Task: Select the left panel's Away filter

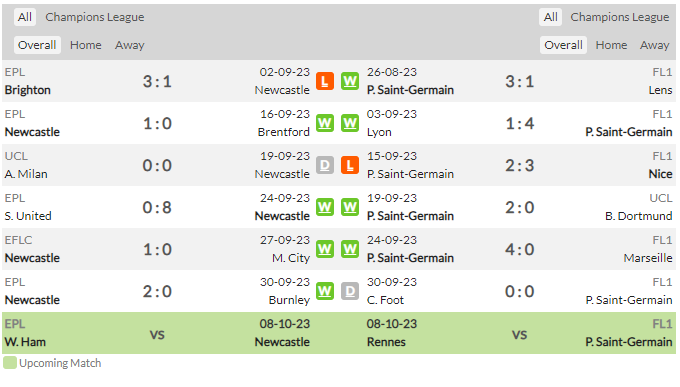Action: [130, 45]
